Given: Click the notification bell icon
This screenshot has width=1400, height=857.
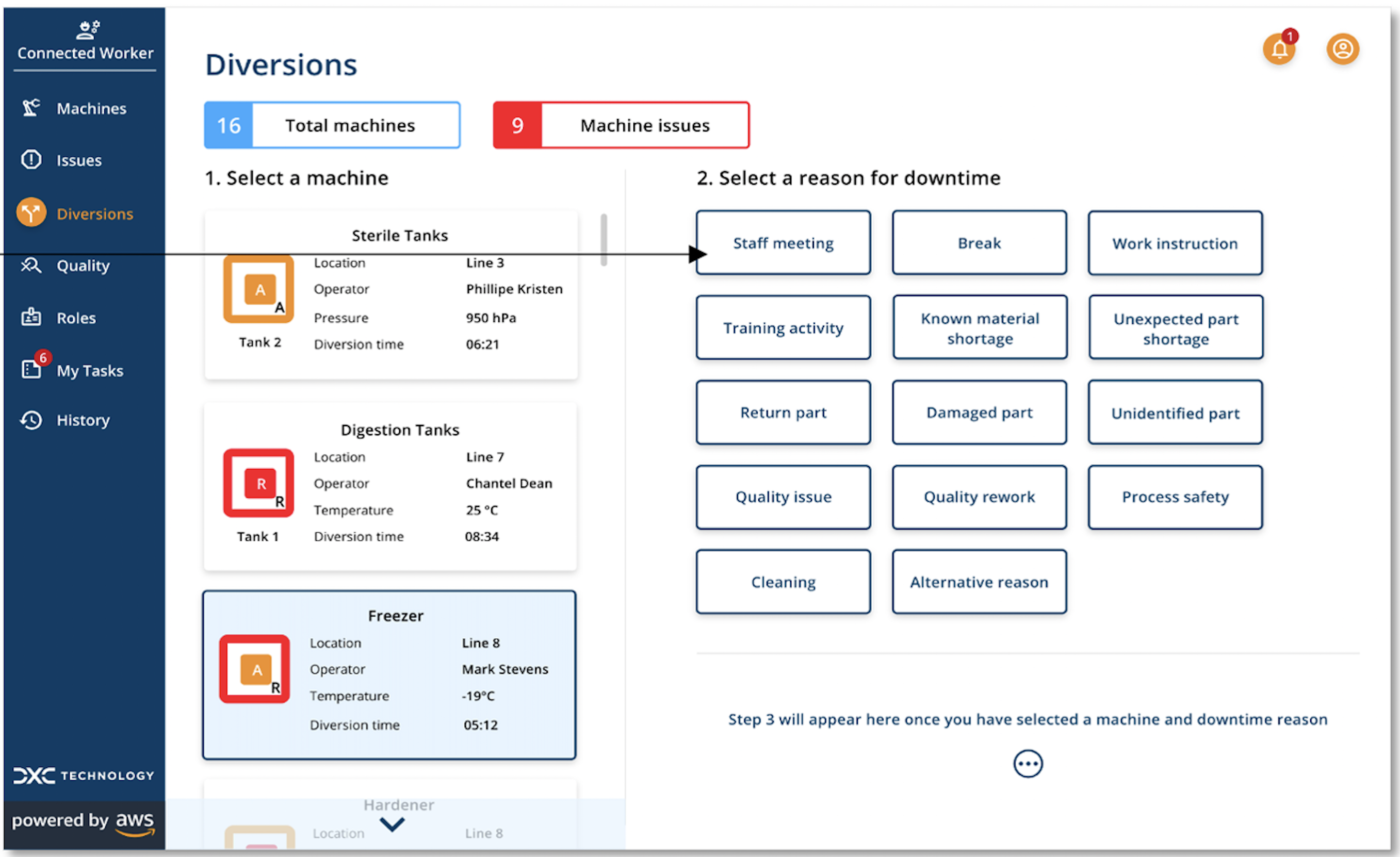Looking at the screenshot, I should (x=1278, y=50).
